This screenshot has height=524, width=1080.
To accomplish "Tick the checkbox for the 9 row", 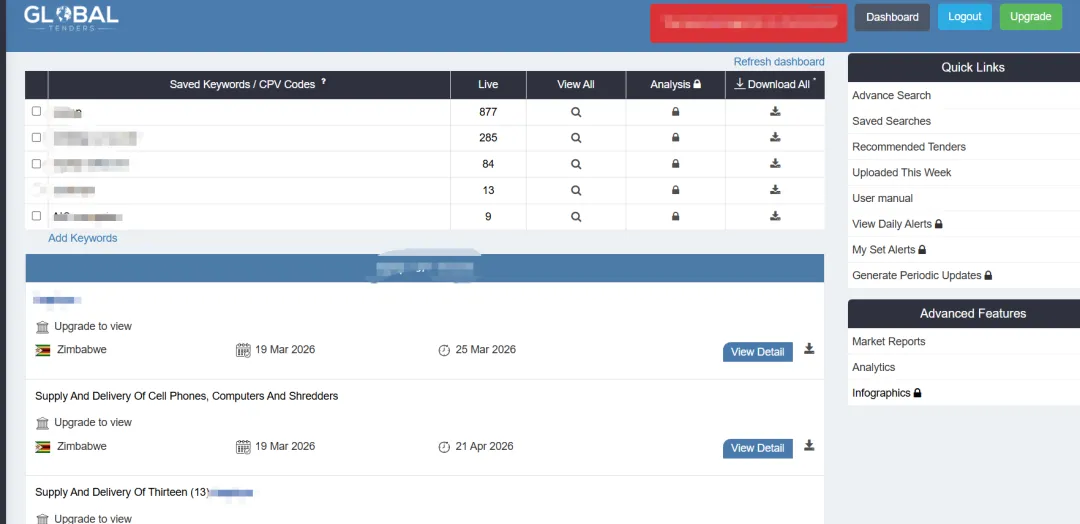I will click(x=37, y=216).
